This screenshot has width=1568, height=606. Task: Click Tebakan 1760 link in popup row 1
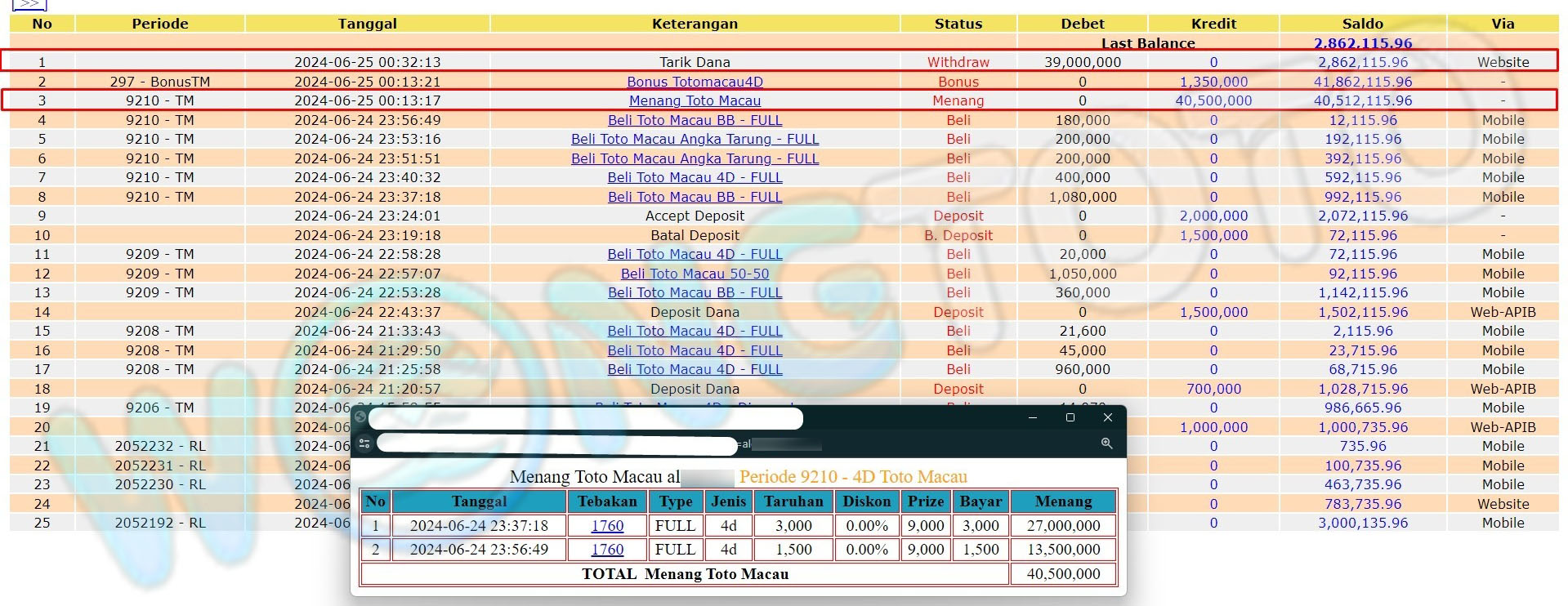pos(607,526)
